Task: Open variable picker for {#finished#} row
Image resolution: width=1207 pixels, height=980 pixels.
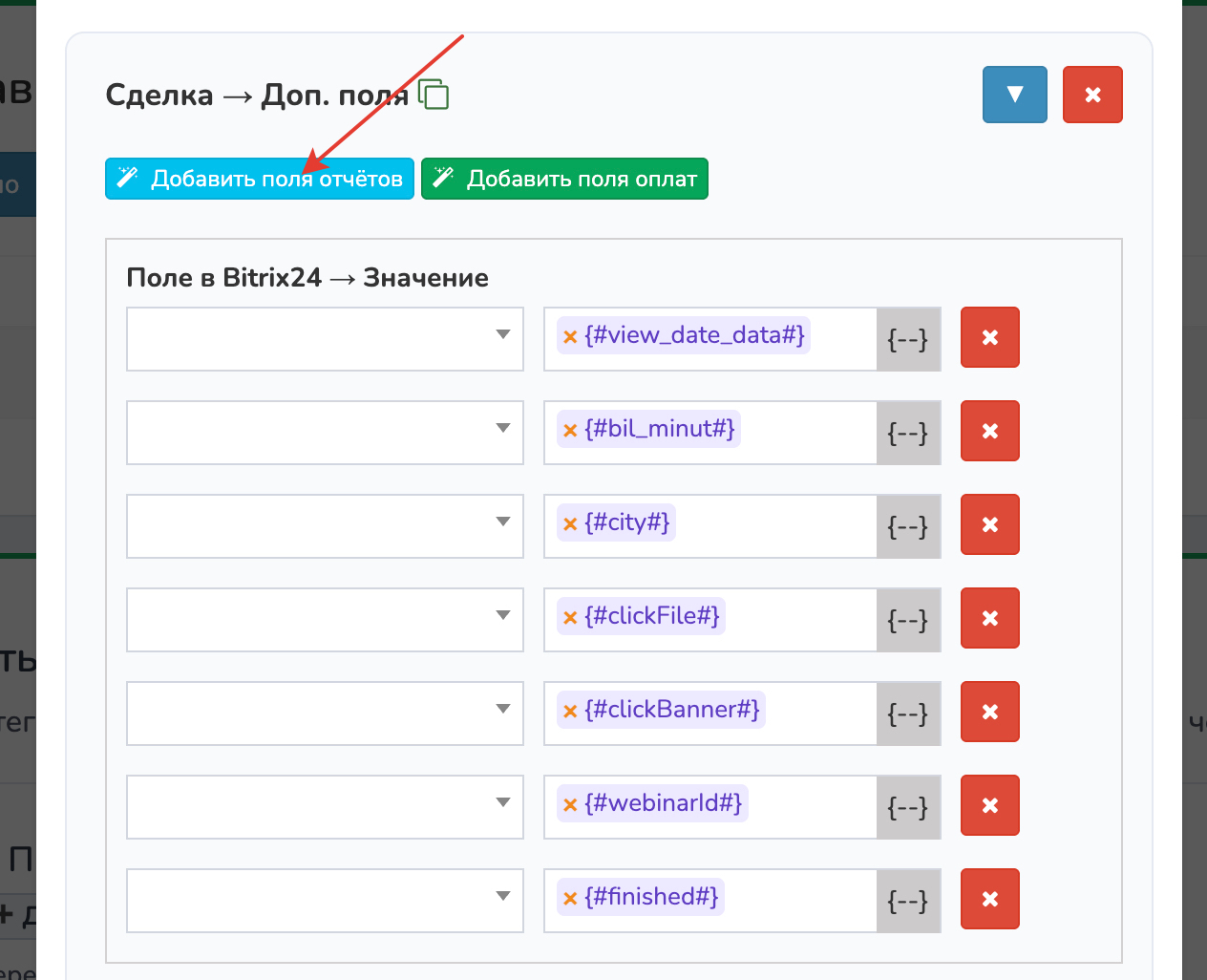Action: coord(908,901)
